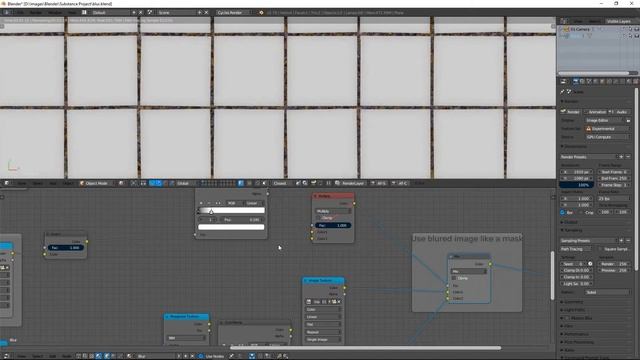Click lock interface icon beside Image Editor
Screen dimensions: 640x360
coord(628,120)
